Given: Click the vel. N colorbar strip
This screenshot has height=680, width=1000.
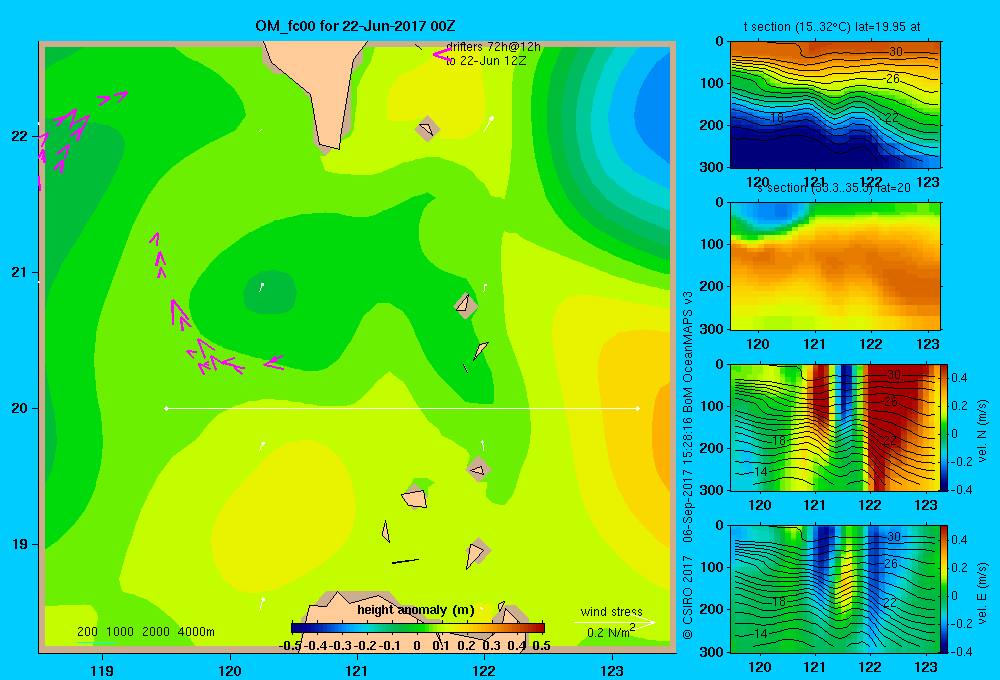Looking at the screenshot, I should coord(945,427).
